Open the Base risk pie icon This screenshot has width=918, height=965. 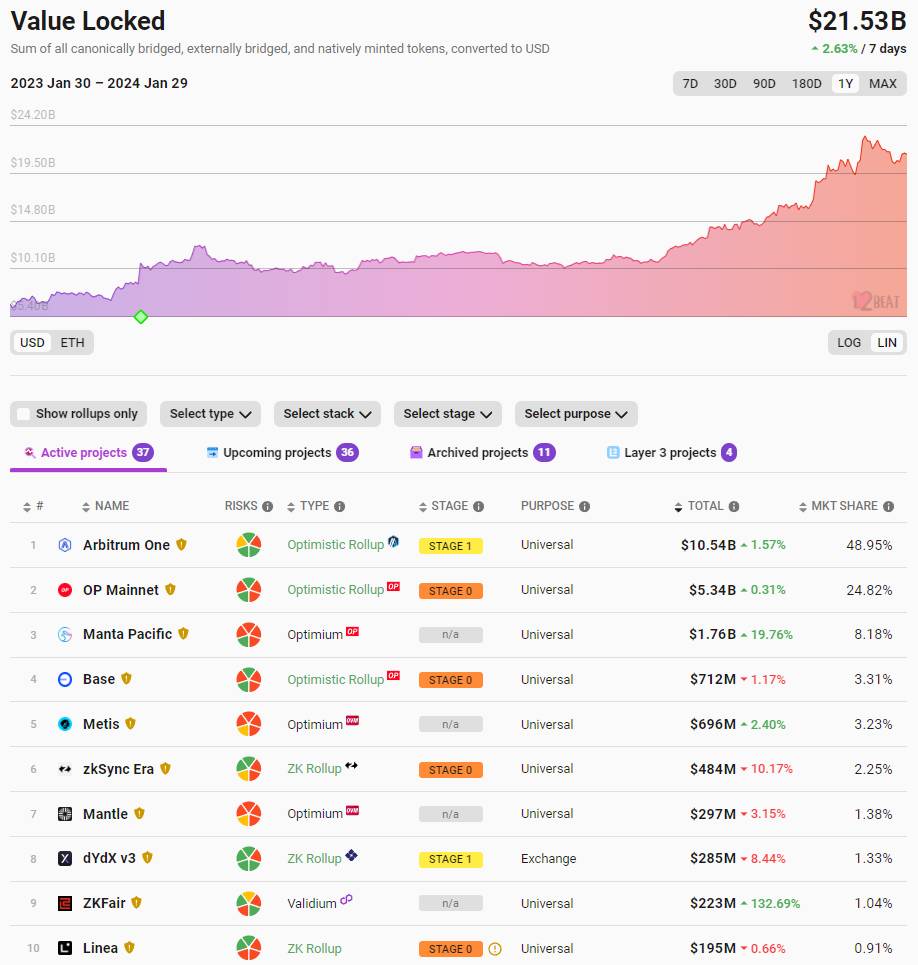point(249,679)
